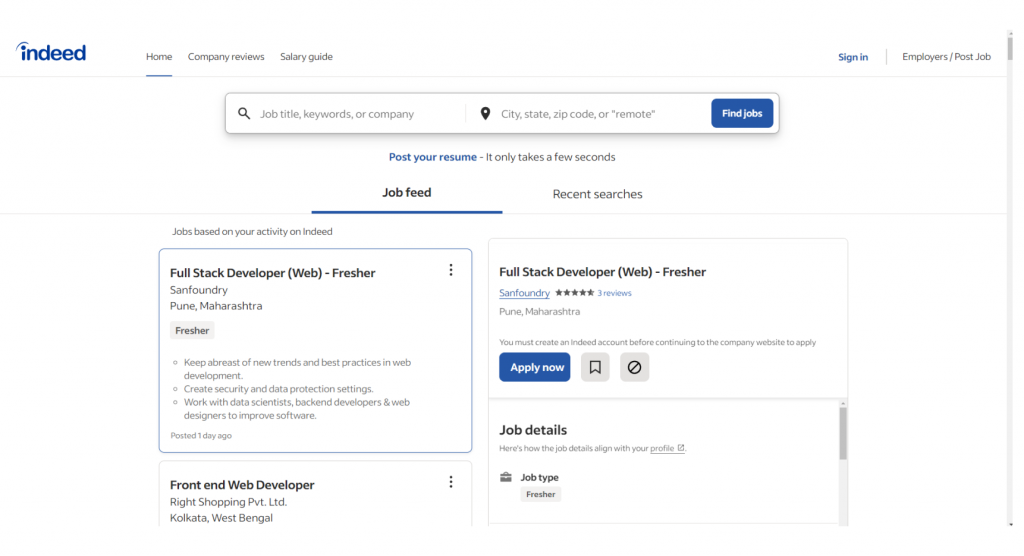Click 'You must create an Indeed account' notice
1024x556 pixels.
pyautogui.click(x=658, y=342)
